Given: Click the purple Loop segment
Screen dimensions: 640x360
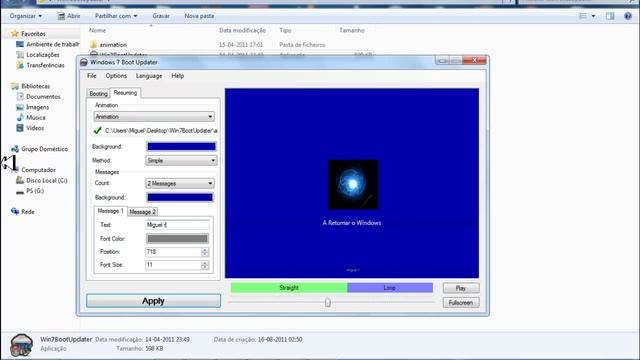Looking at the screenshot, I should 390,288.
